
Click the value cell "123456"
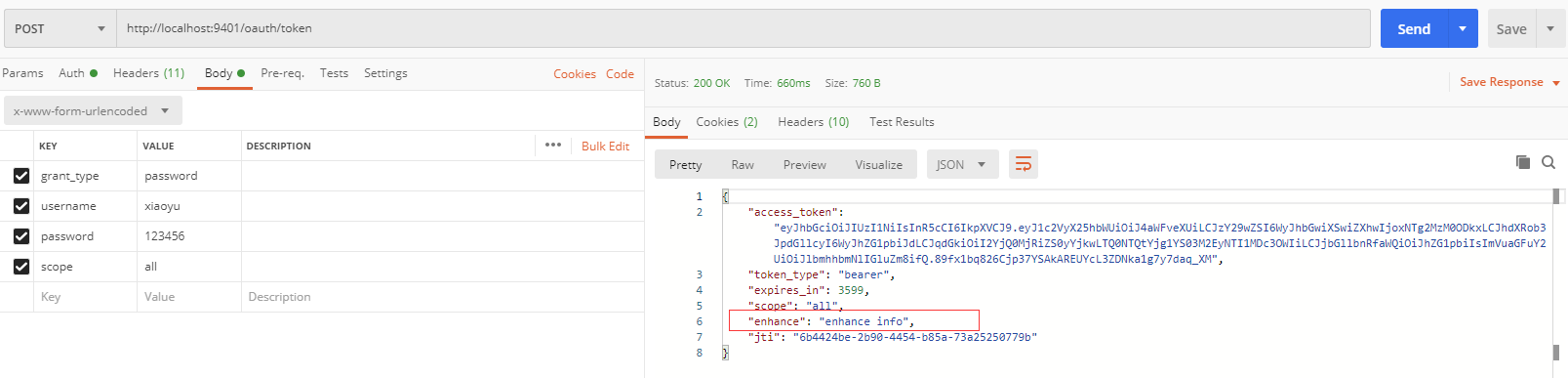pos(189,236)
